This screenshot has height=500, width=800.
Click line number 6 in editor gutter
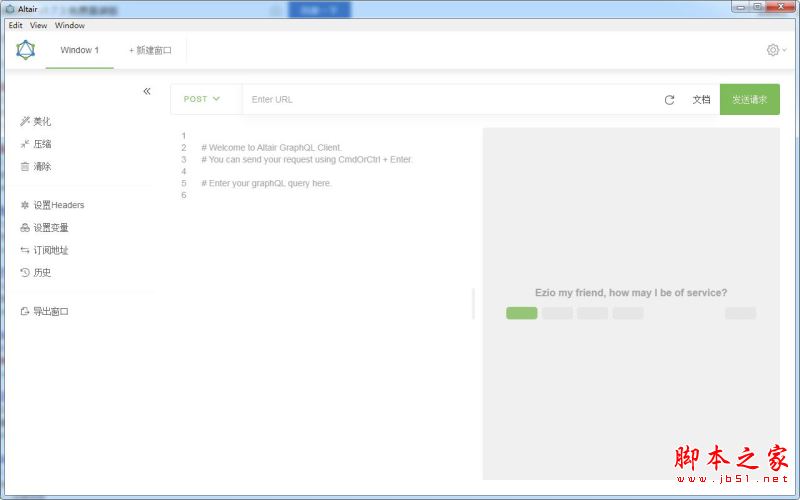click(x=184, y=195)
